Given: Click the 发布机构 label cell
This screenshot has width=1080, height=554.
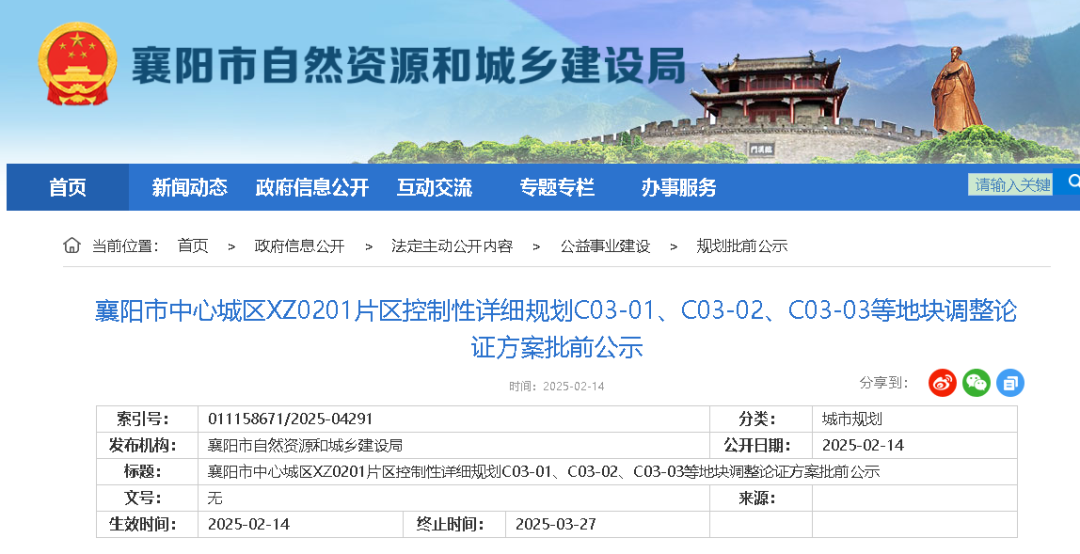Looking at the screenshot, I should point(147,445).
